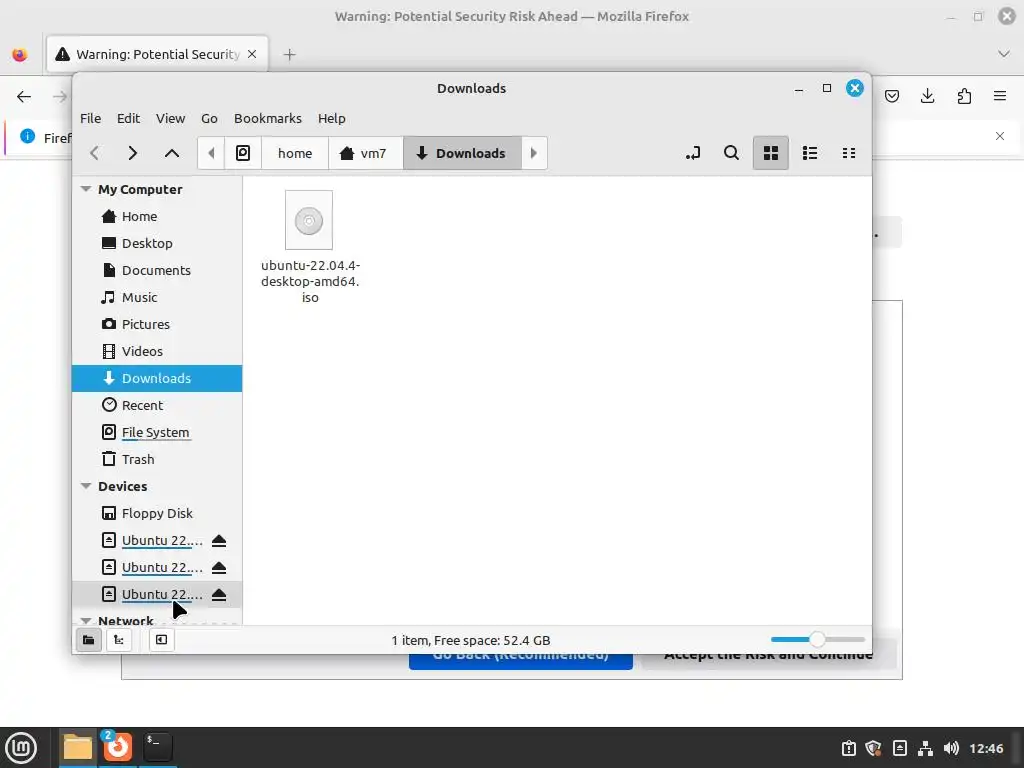Toggle location entry text mode

point(693,153)
